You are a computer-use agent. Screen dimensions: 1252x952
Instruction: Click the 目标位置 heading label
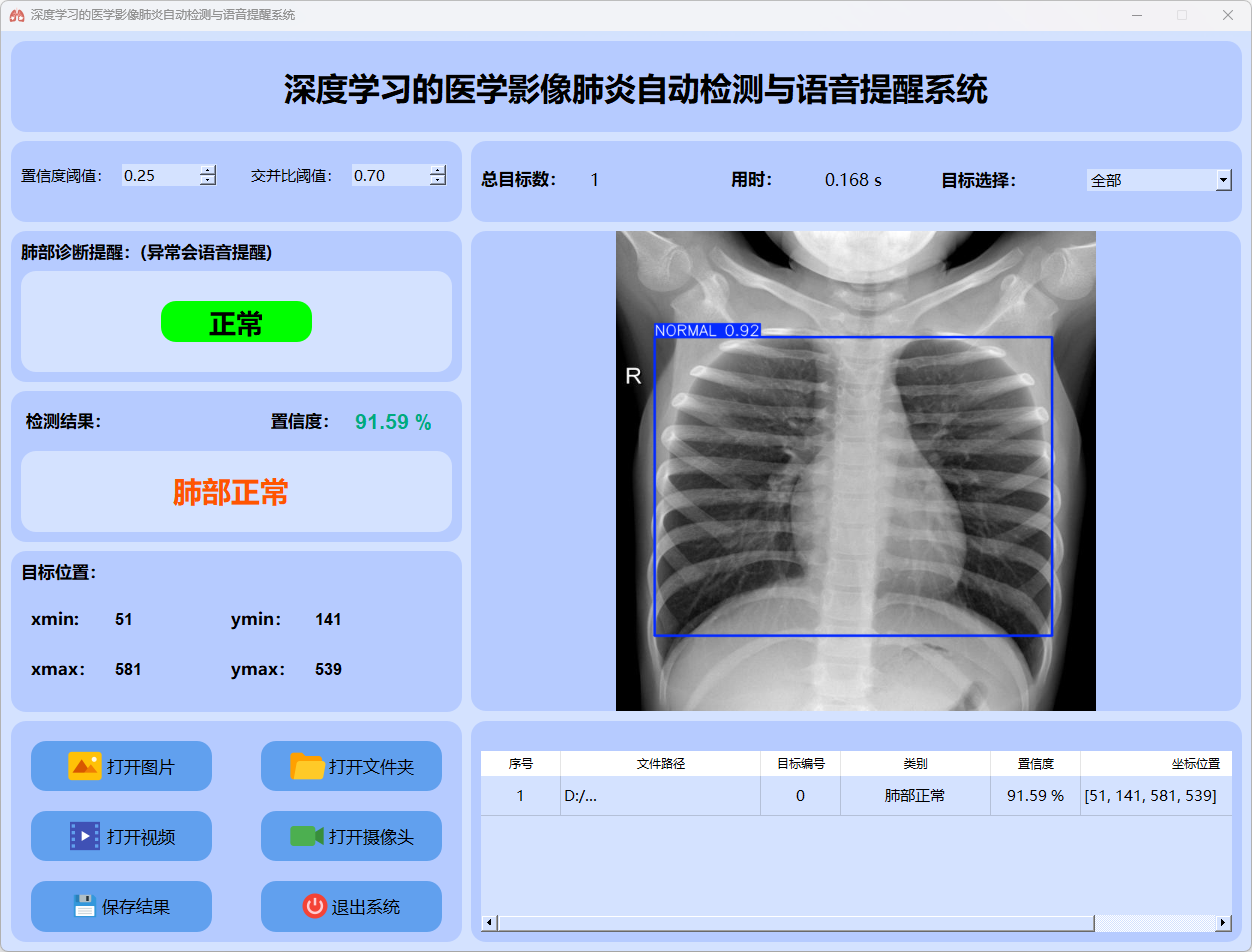(x=59, y=573)
